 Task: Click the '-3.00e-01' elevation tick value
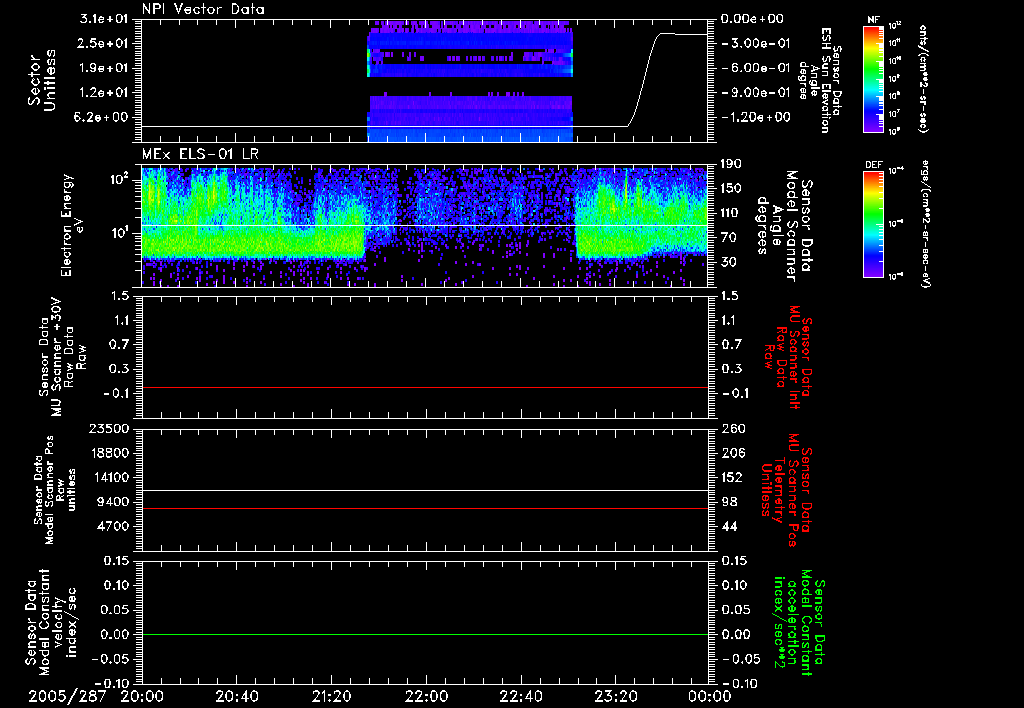click(x=755, y=43)
